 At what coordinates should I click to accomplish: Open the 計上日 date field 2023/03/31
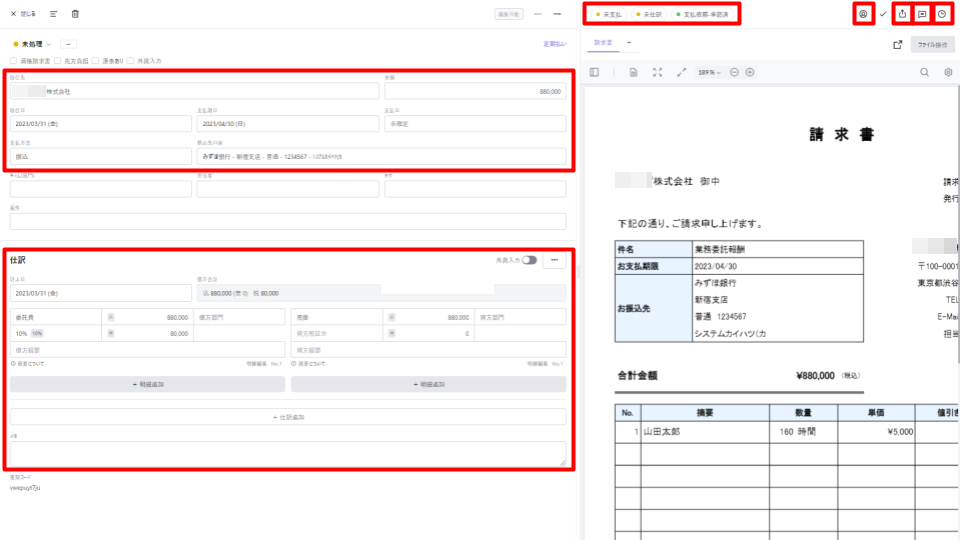point(100,293)
